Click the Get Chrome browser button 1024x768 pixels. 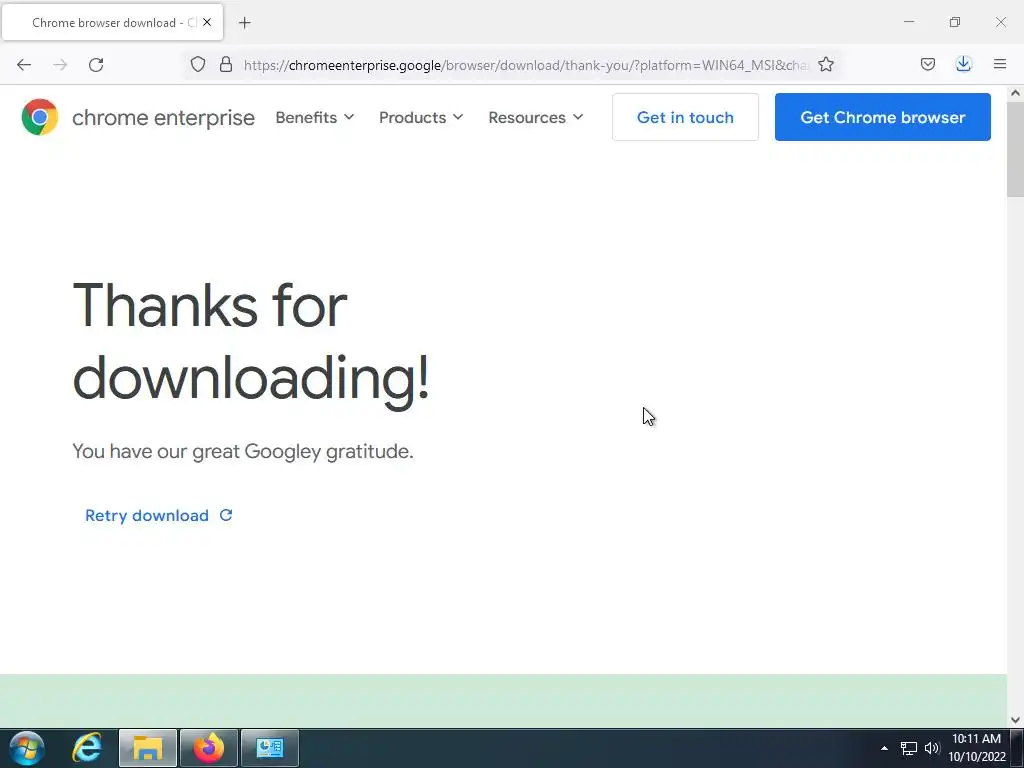882,117
